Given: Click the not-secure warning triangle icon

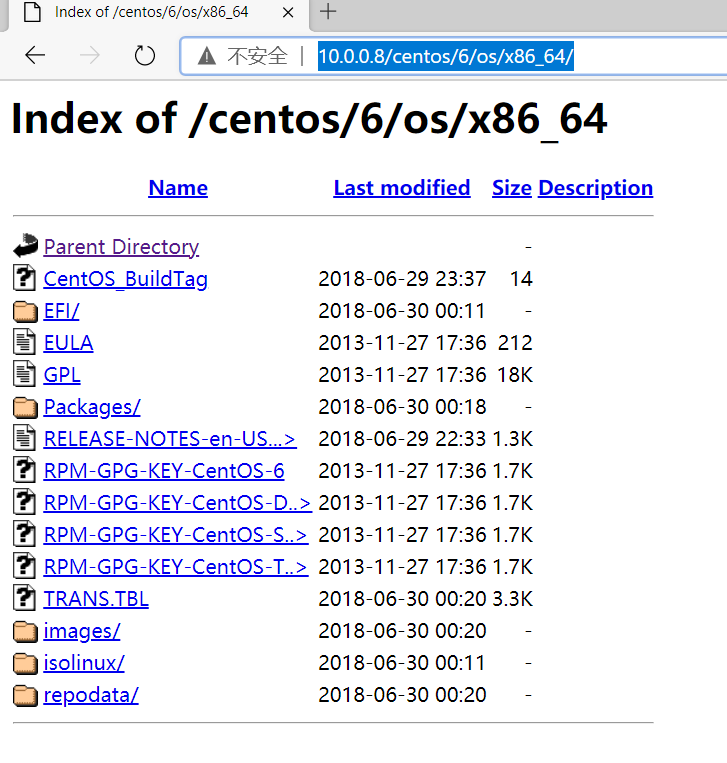Looking at the screenshot, I should pos(206,56).
